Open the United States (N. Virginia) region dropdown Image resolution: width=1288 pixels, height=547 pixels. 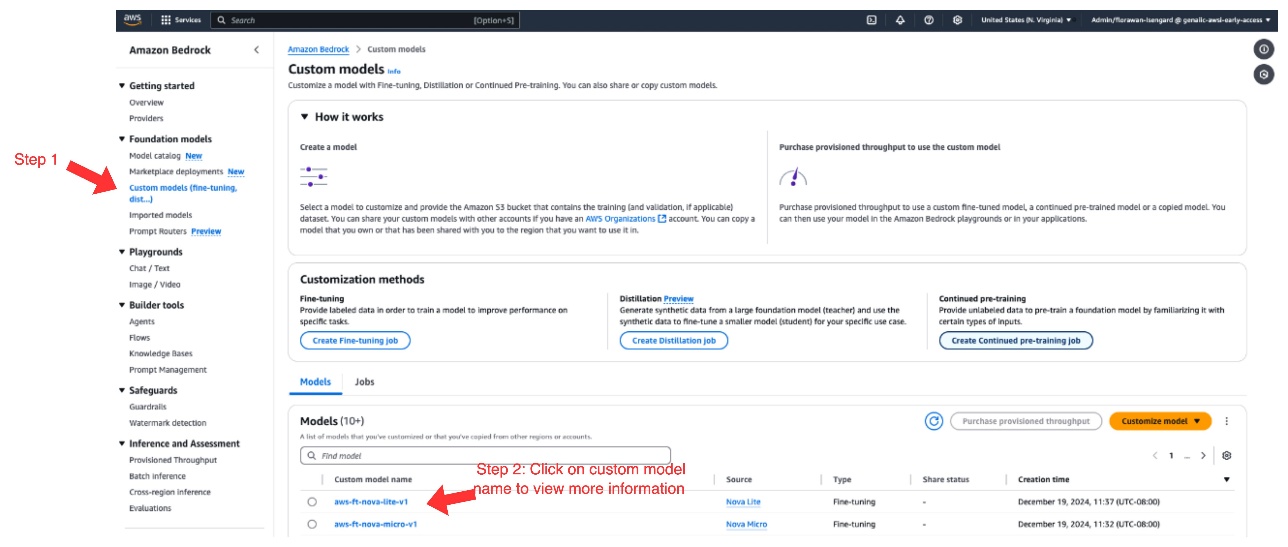(x=1026, y=20)
